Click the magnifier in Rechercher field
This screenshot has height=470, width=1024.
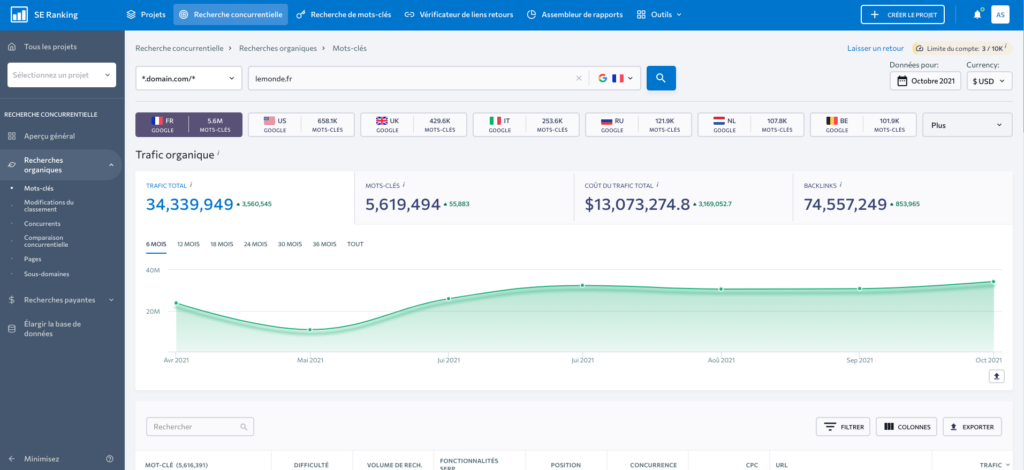[244, 427]
